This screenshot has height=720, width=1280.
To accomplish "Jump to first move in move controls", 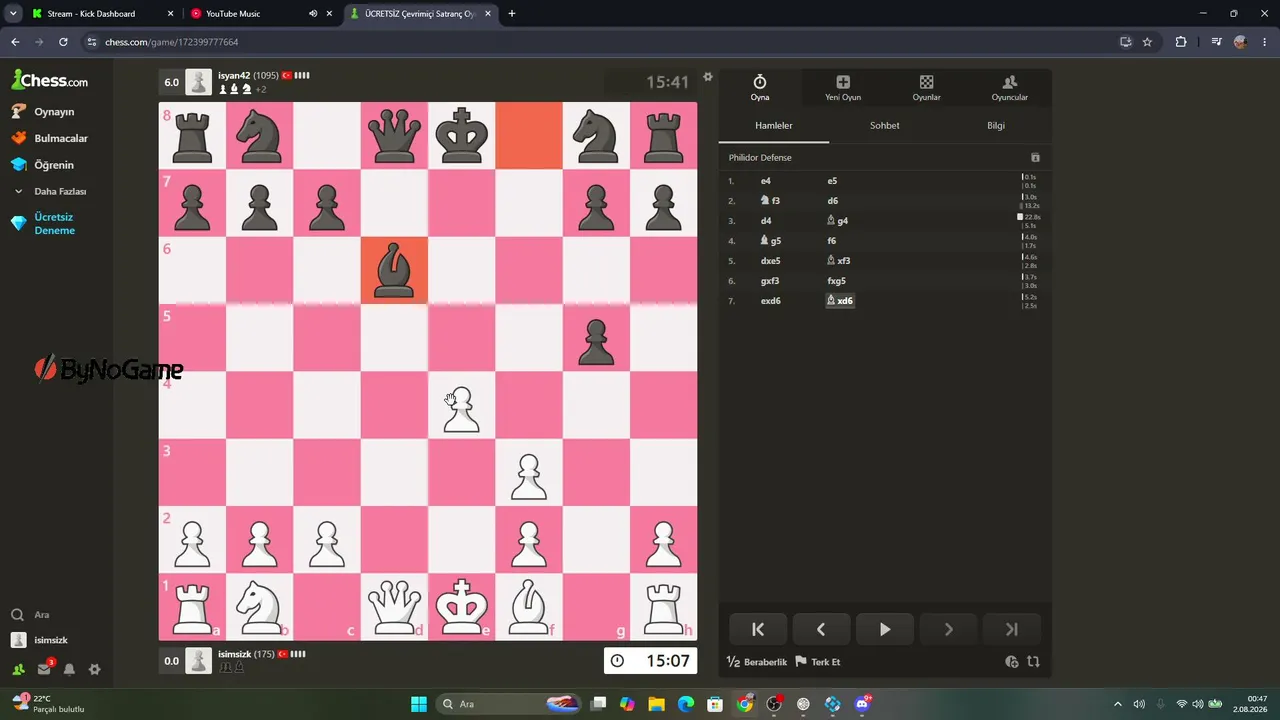I will point(758,629).
